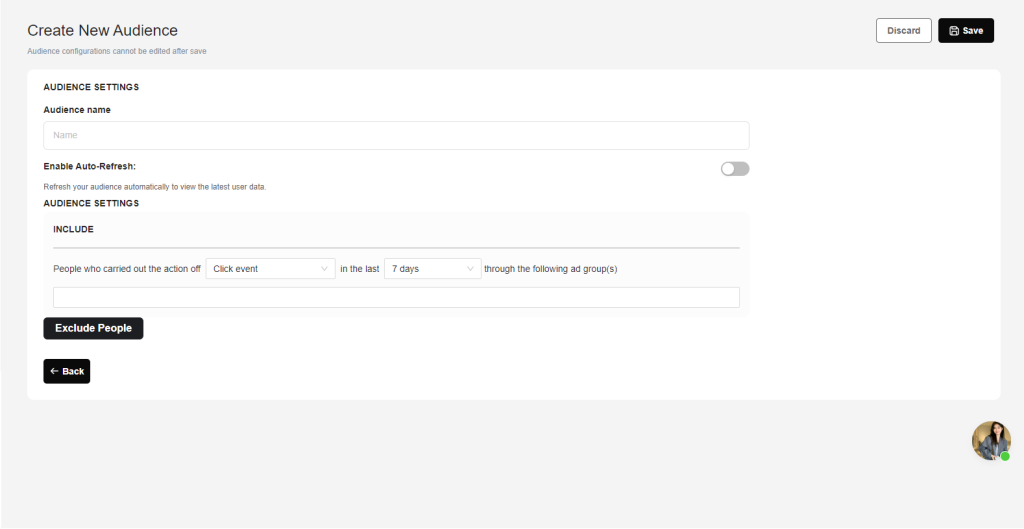Save the audience configuration
The width and height of the screenshot is (1024, 529).
(x=966, y=31)
